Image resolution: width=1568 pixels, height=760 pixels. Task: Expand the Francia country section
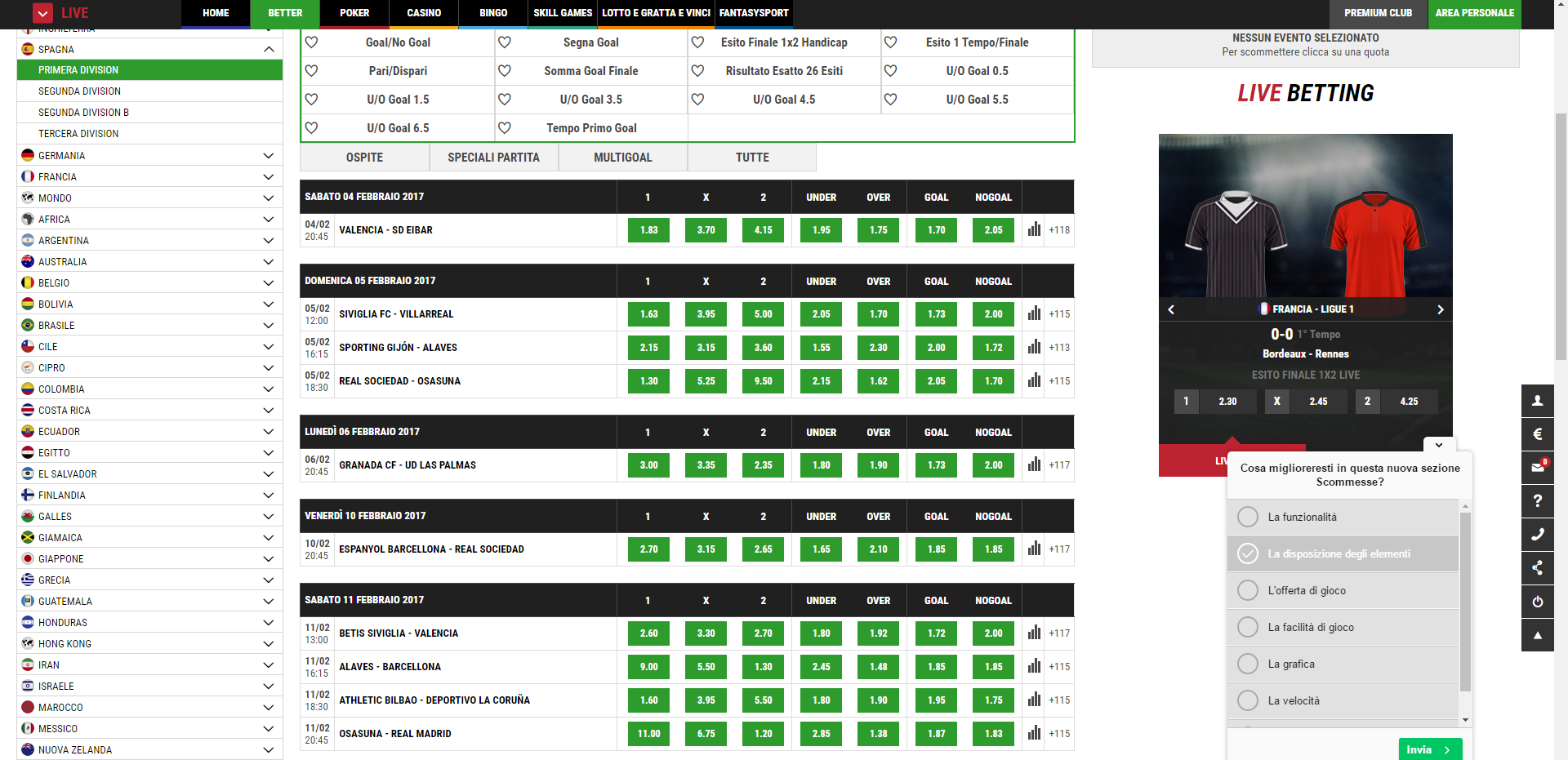pyautogui.click(x=268, y=177)
